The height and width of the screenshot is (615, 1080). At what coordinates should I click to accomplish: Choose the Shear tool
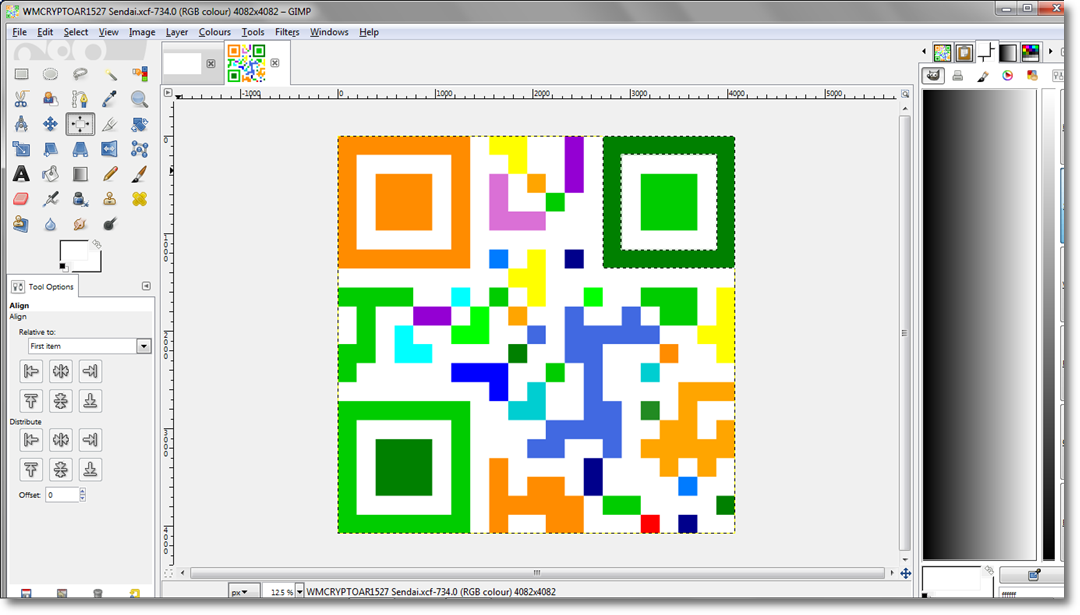point(50,149)
